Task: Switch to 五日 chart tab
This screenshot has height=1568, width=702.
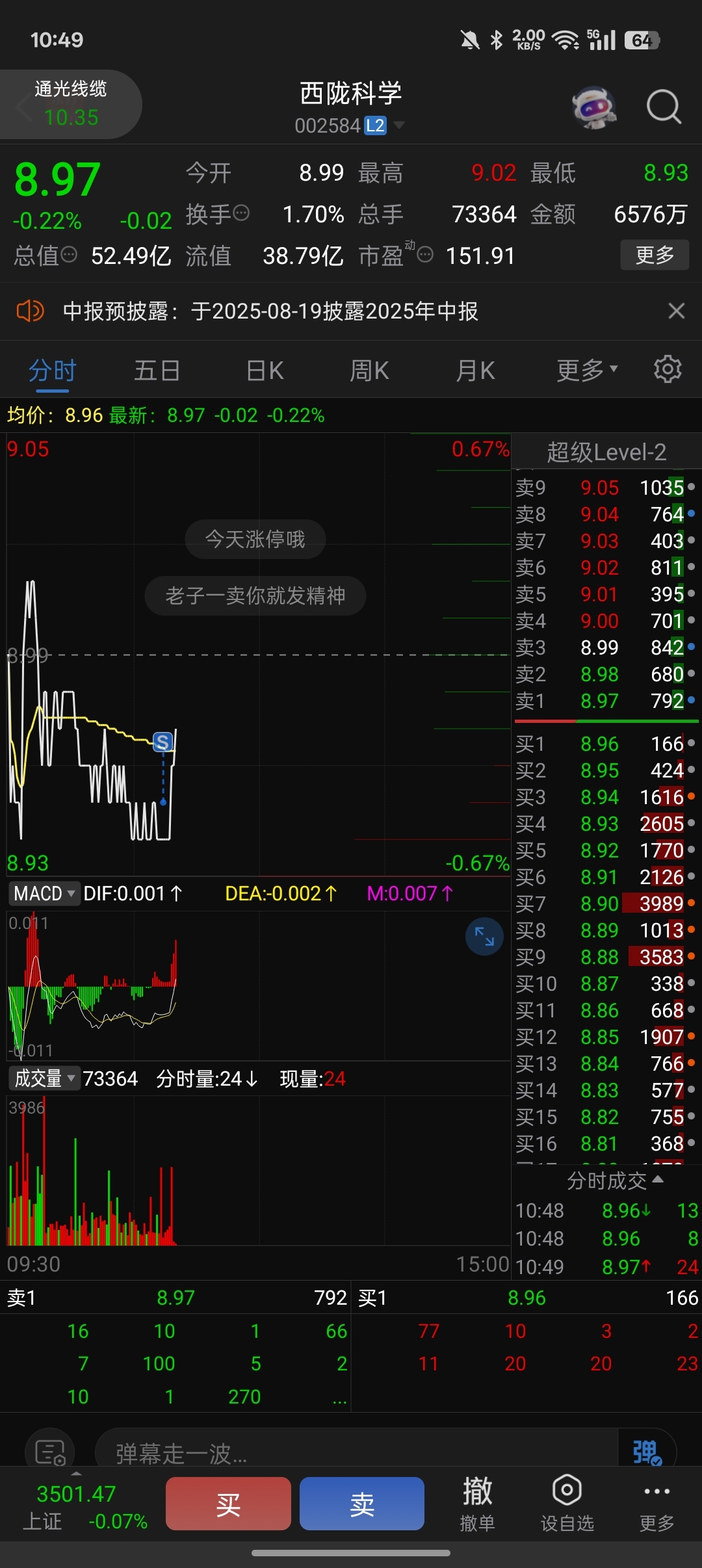Action: click(x=157, y=371)
